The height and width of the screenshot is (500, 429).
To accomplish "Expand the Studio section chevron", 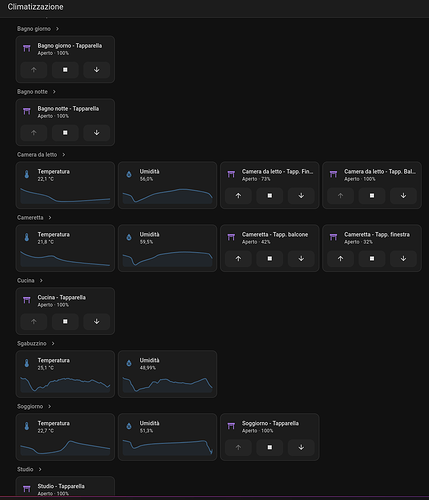I will pyautogui.click(x=40, y=469).
